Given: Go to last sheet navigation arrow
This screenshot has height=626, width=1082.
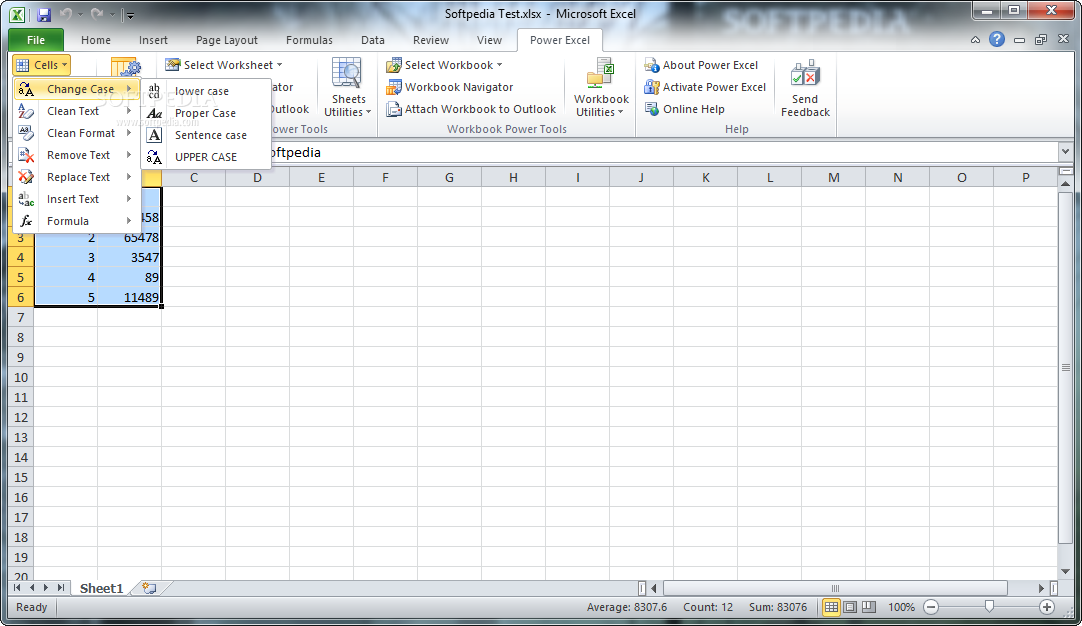Looking at the screenshot, I should [x=61, y=587].
